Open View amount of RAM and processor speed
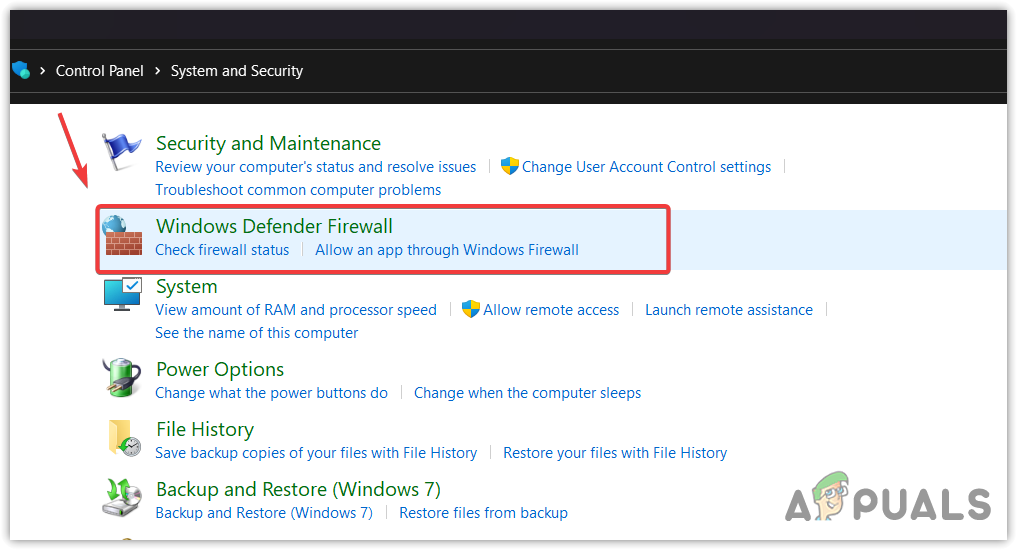 tap(296, 310)
